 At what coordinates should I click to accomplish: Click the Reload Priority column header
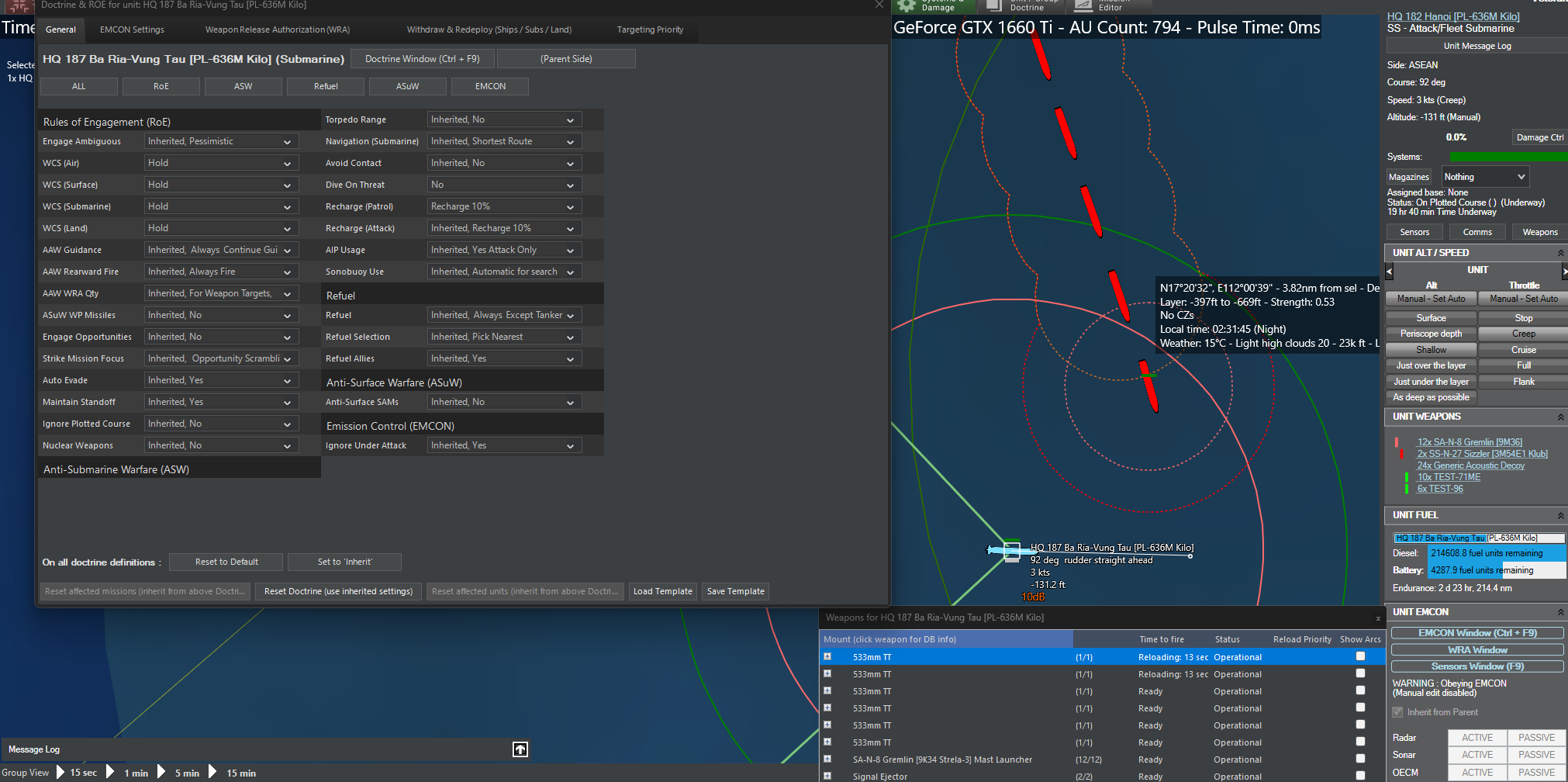pyautogui.click(x=1302, y=639)
